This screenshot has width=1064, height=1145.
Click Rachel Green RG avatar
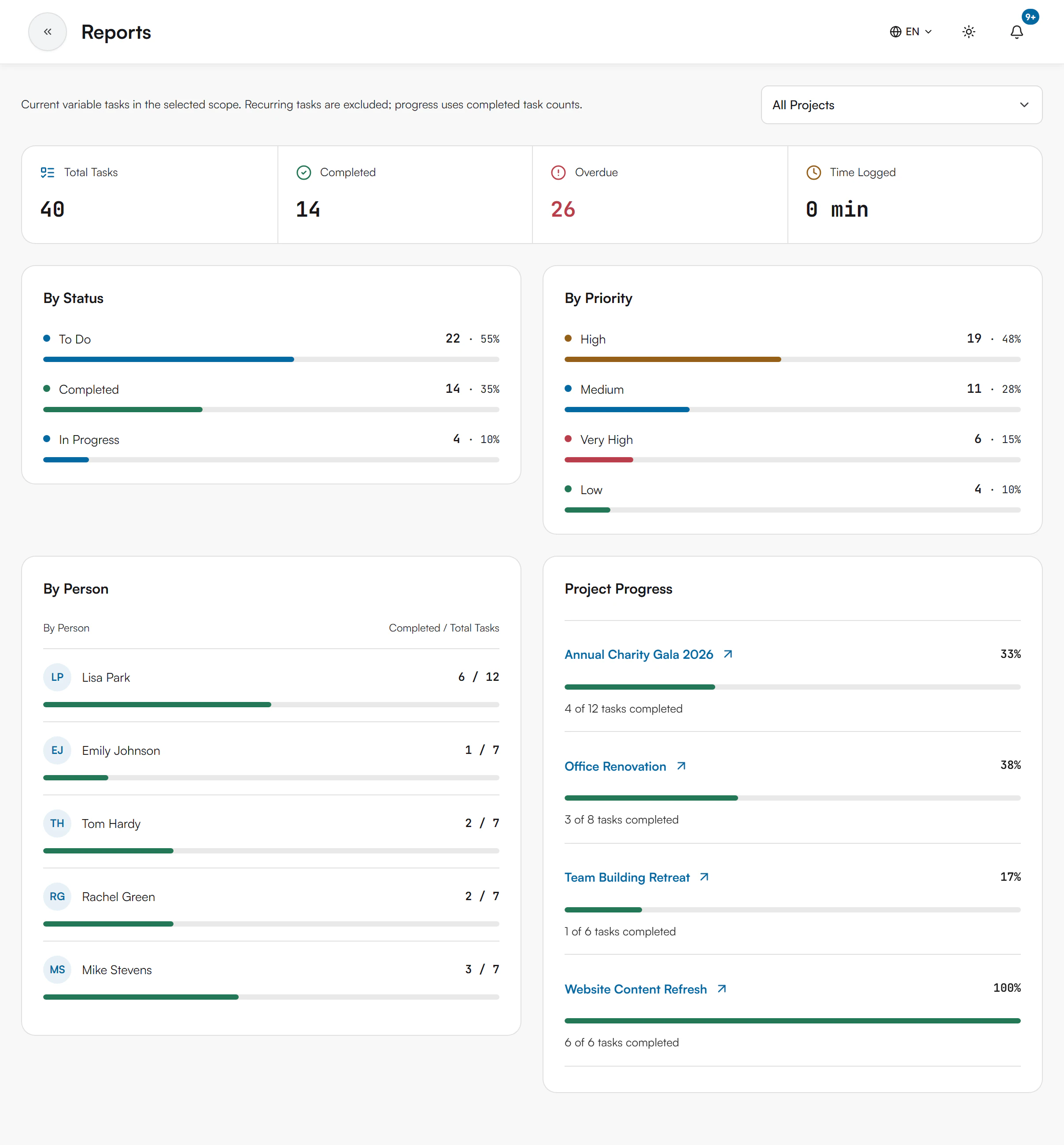pos(57,896)
